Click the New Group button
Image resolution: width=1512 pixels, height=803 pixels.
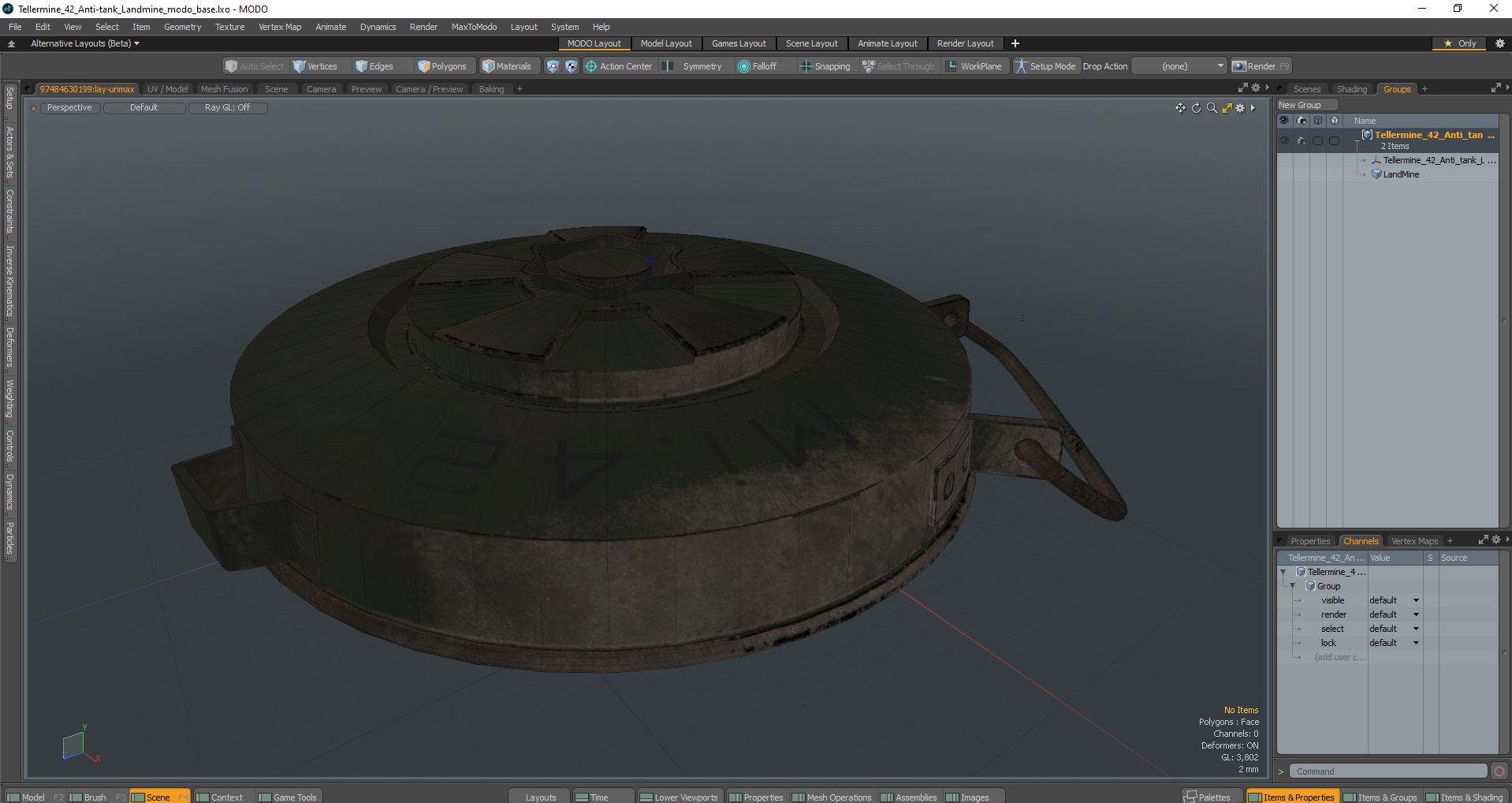point(1307,105)
